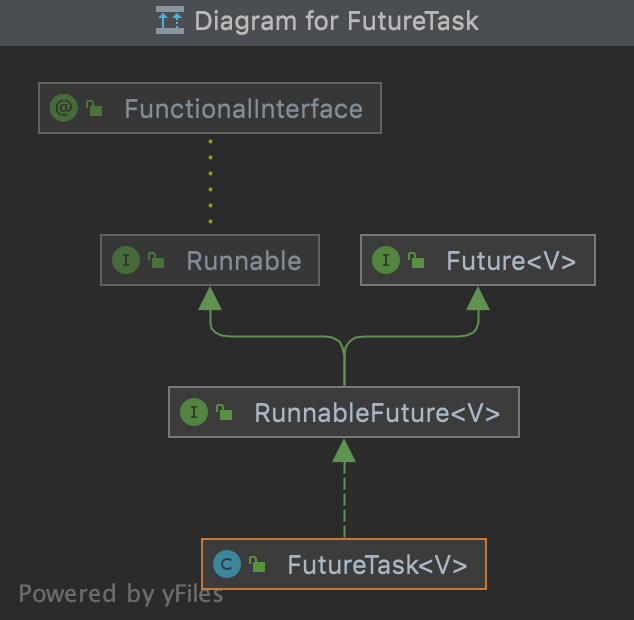
Task: Select the FutureTask<V> node label
Action: point(377,565)
